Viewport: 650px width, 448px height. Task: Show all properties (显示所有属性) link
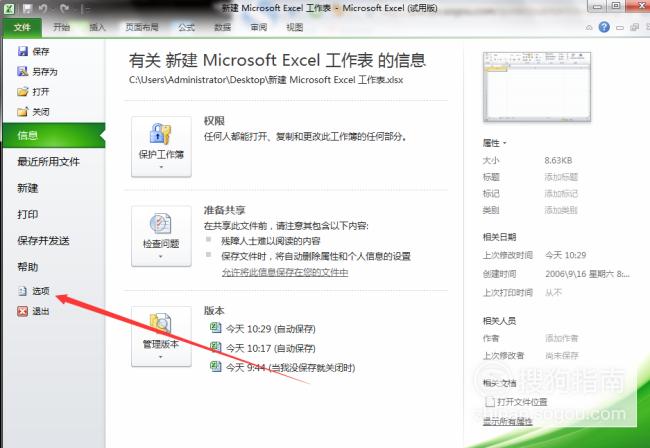coord(507,421)
